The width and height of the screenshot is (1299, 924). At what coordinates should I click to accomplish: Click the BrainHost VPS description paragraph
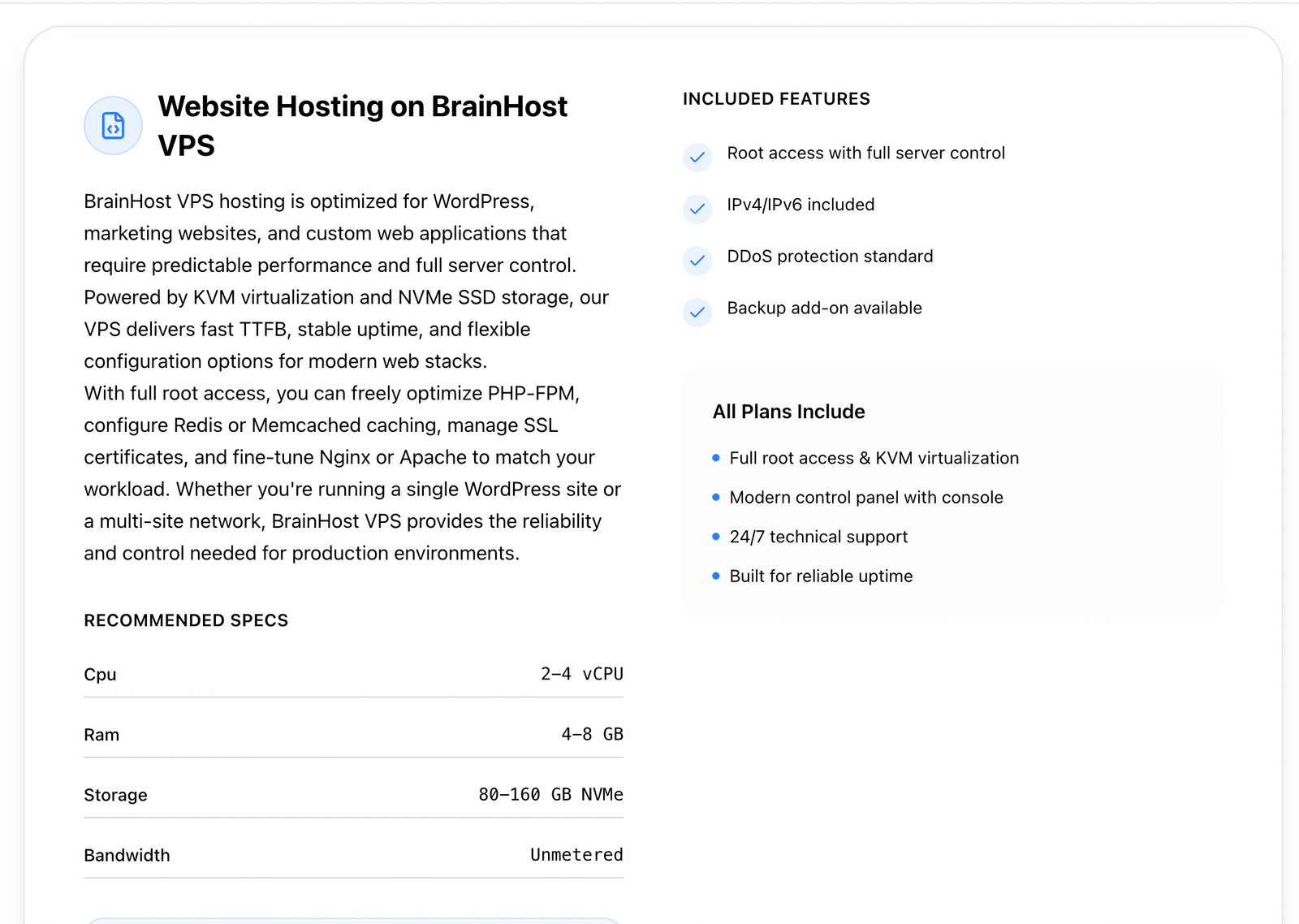353,377
